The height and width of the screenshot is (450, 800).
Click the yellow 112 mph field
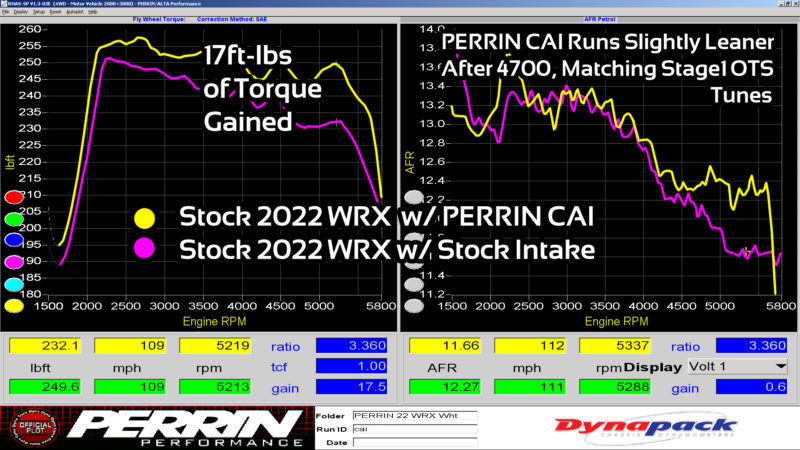(530, 345)
